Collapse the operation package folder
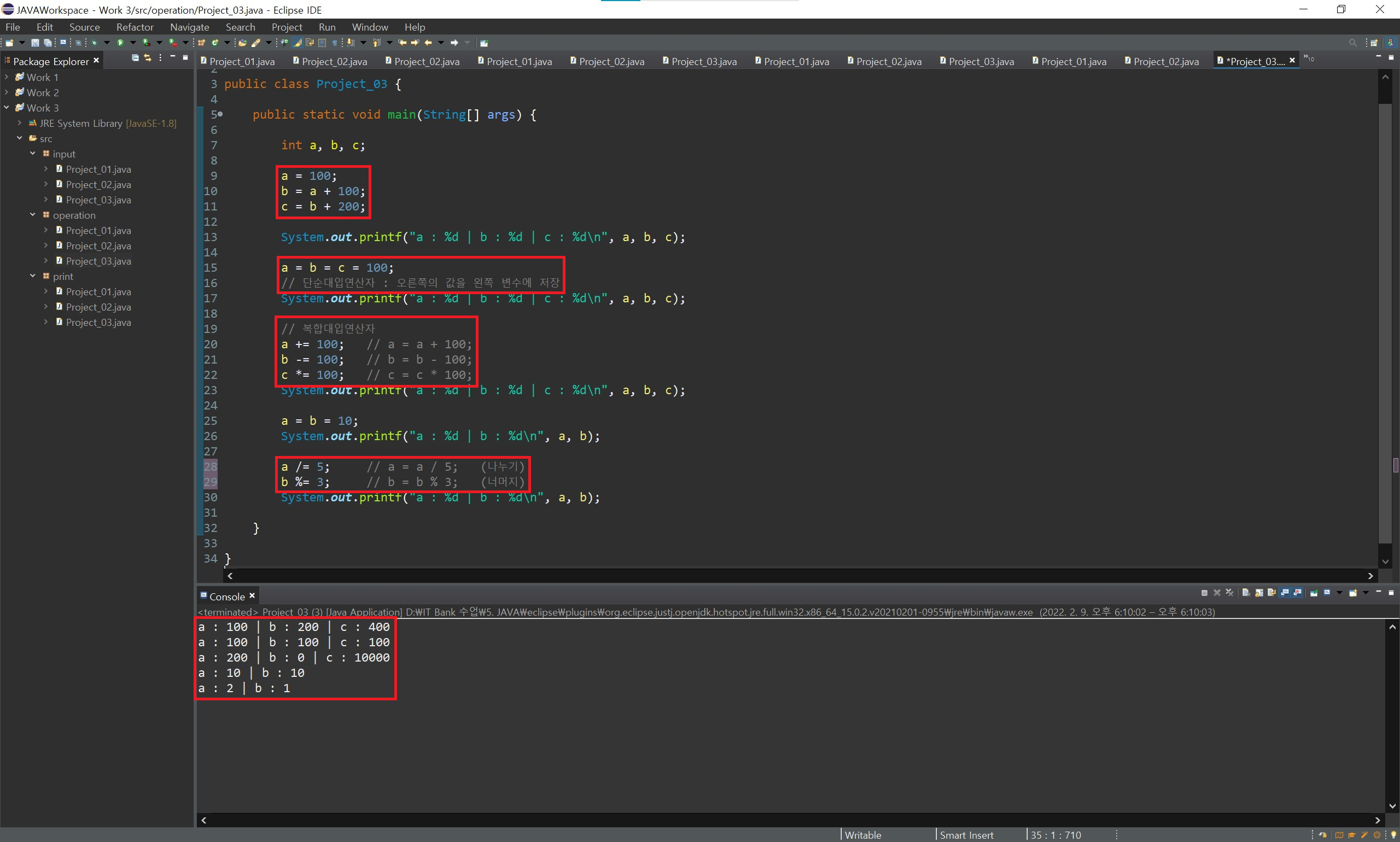This screenshot has height=842, width=1400. [x=32, y=215]
